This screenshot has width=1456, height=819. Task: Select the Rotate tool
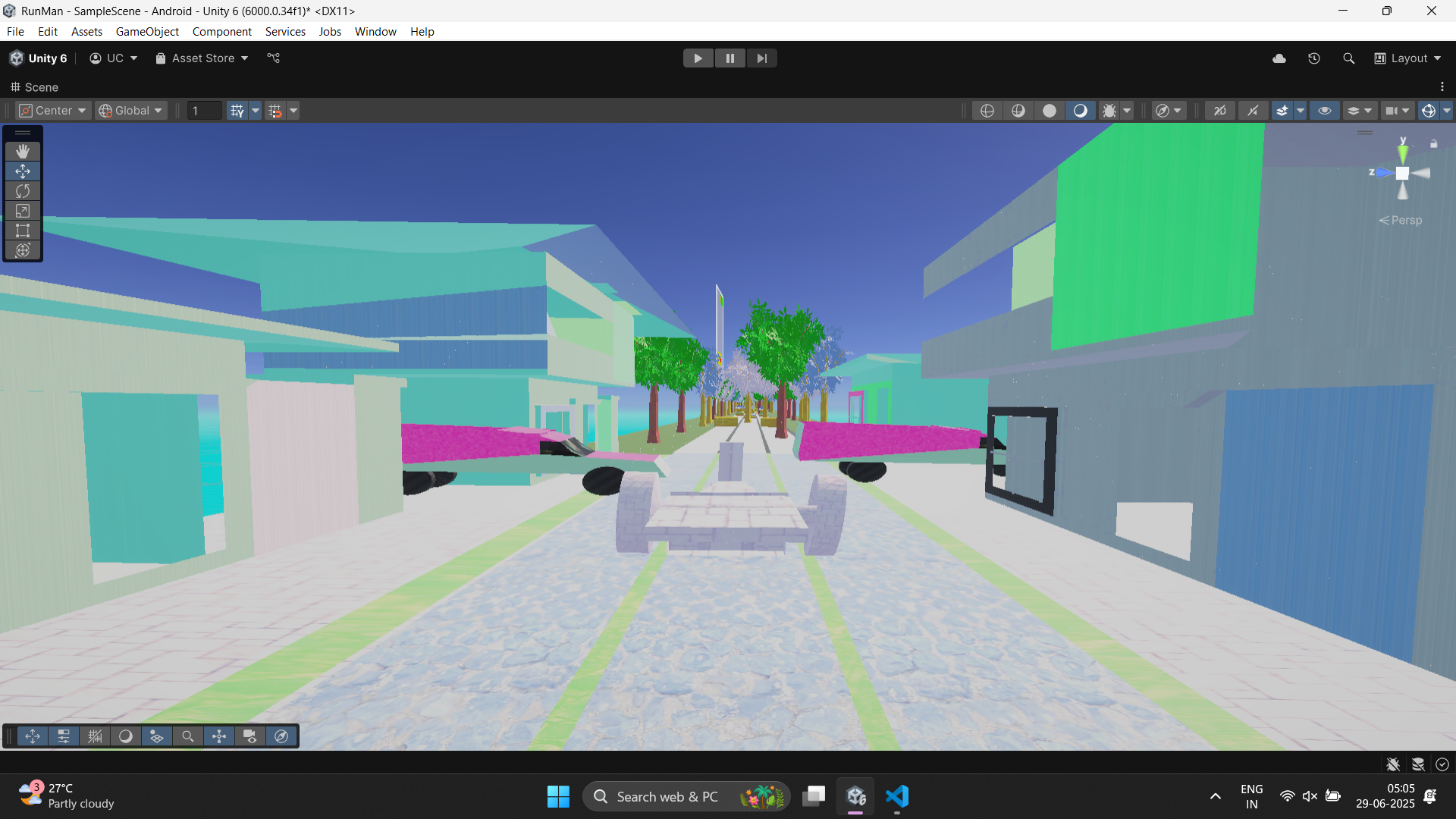[x=23, y=191]
